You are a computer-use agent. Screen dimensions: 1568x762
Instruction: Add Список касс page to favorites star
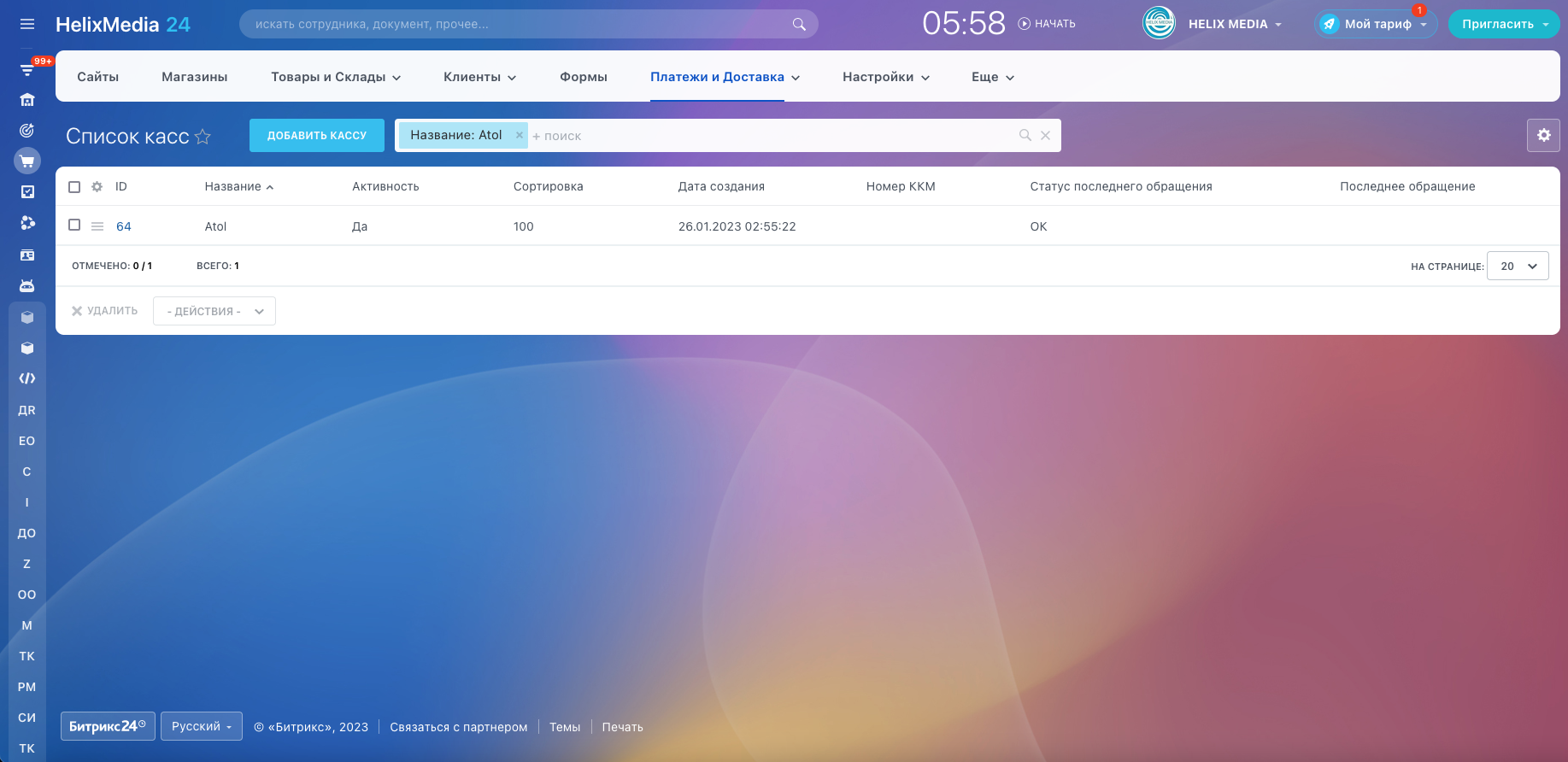tap(203, 137)
